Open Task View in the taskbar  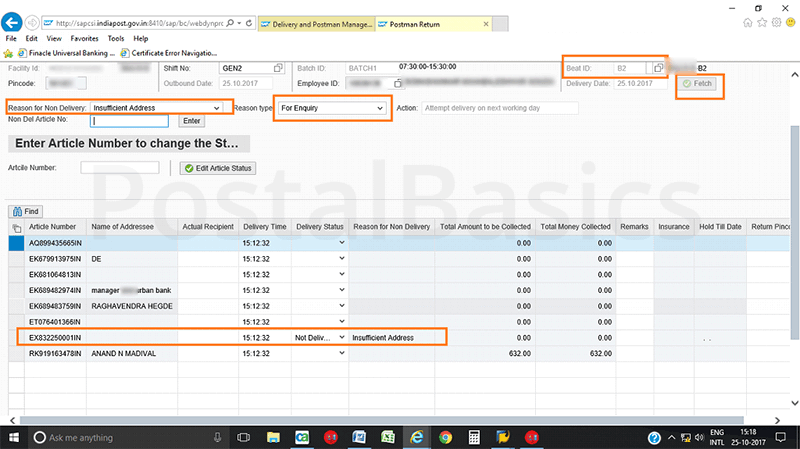click(x=243, y=437)
